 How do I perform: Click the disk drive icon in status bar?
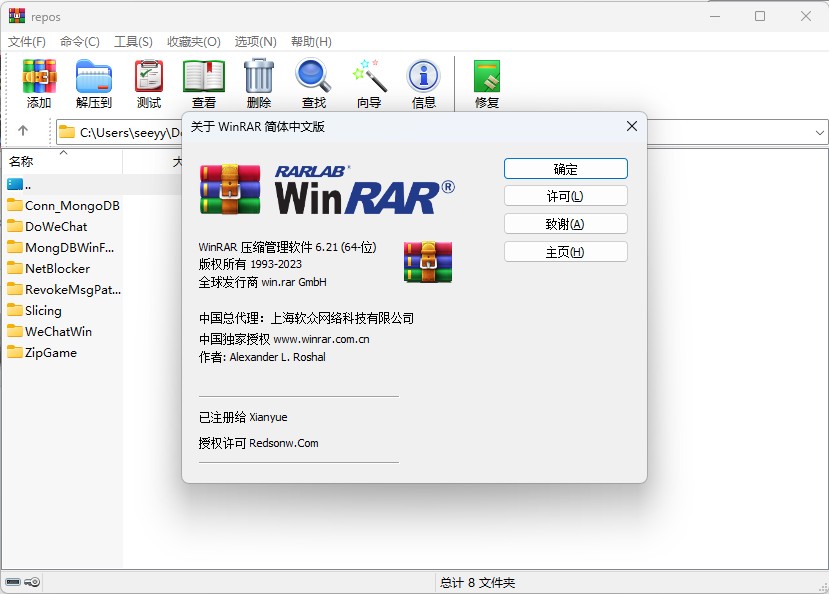(13, 582)
